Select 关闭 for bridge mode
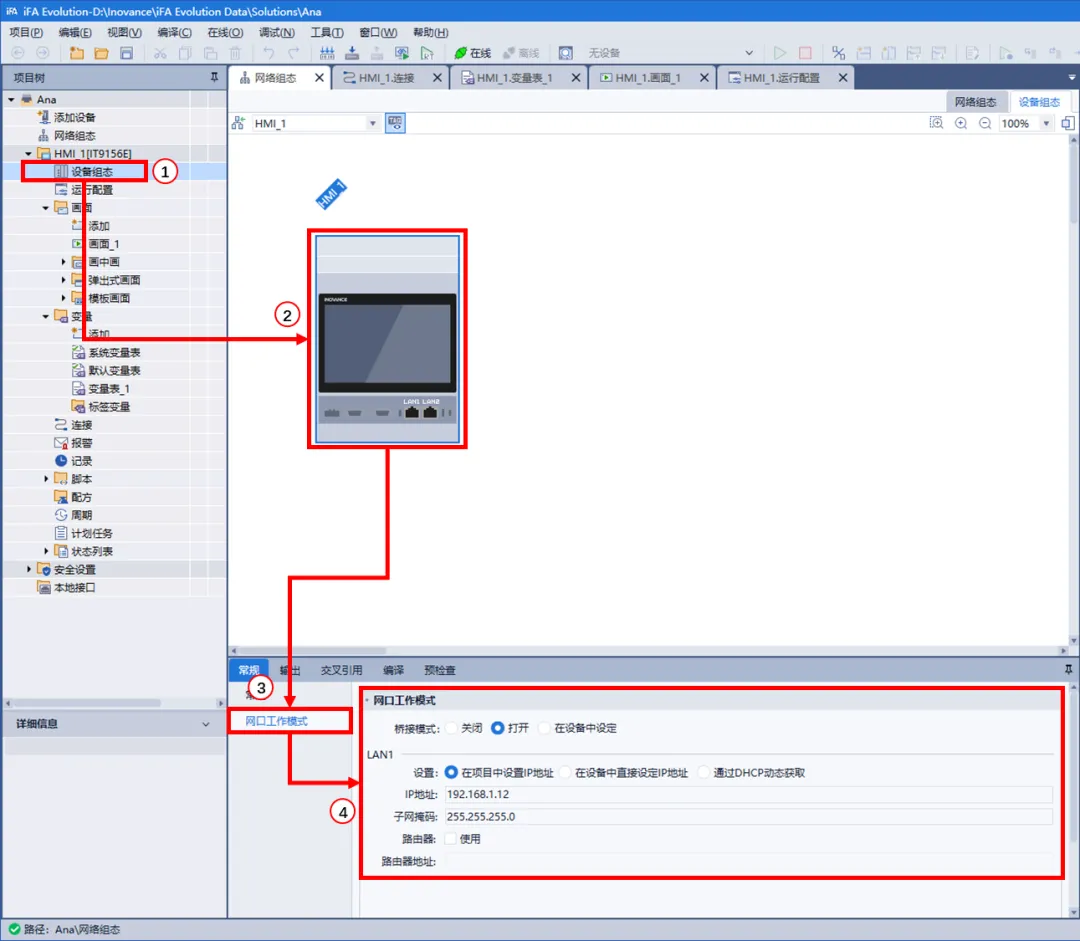The height and width of the screenshot is (941, 1080). point(451,728)
